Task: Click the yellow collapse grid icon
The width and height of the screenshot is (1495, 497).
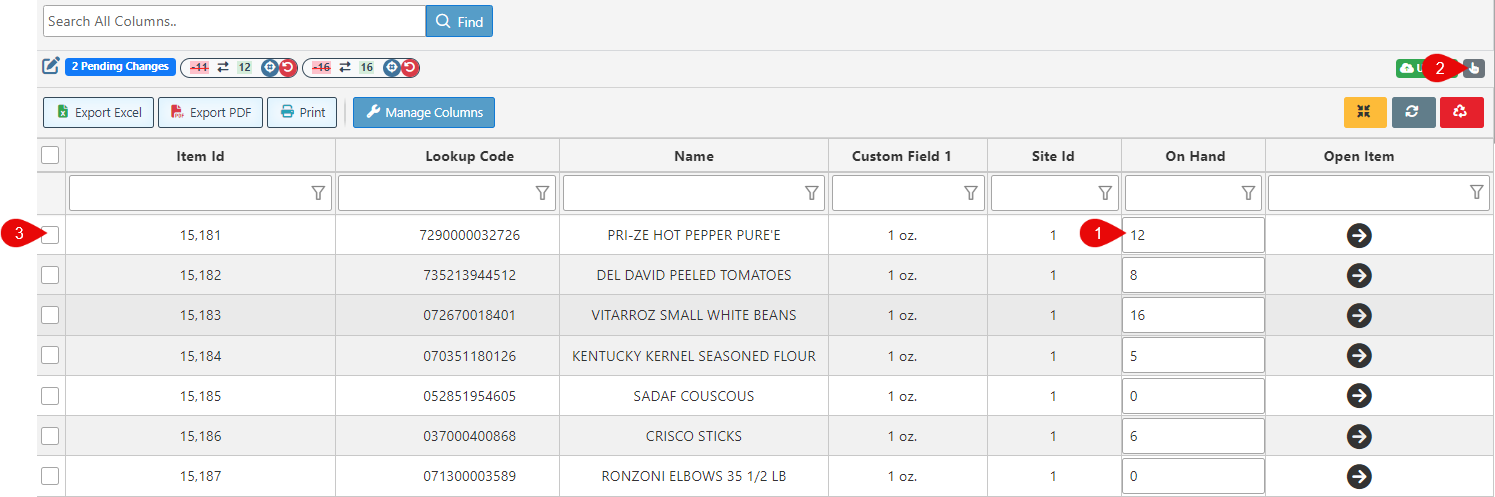Action: tap(1364, 112)
